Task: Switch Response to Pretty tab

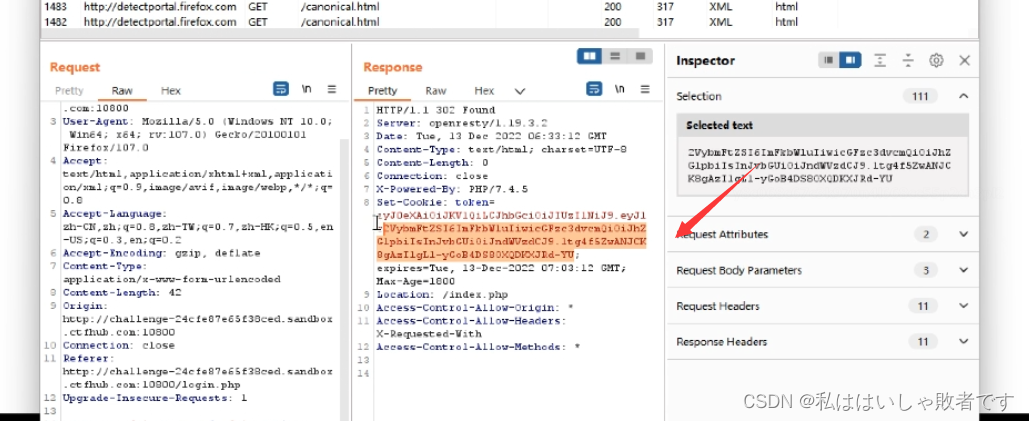Action: click(383, 90)
